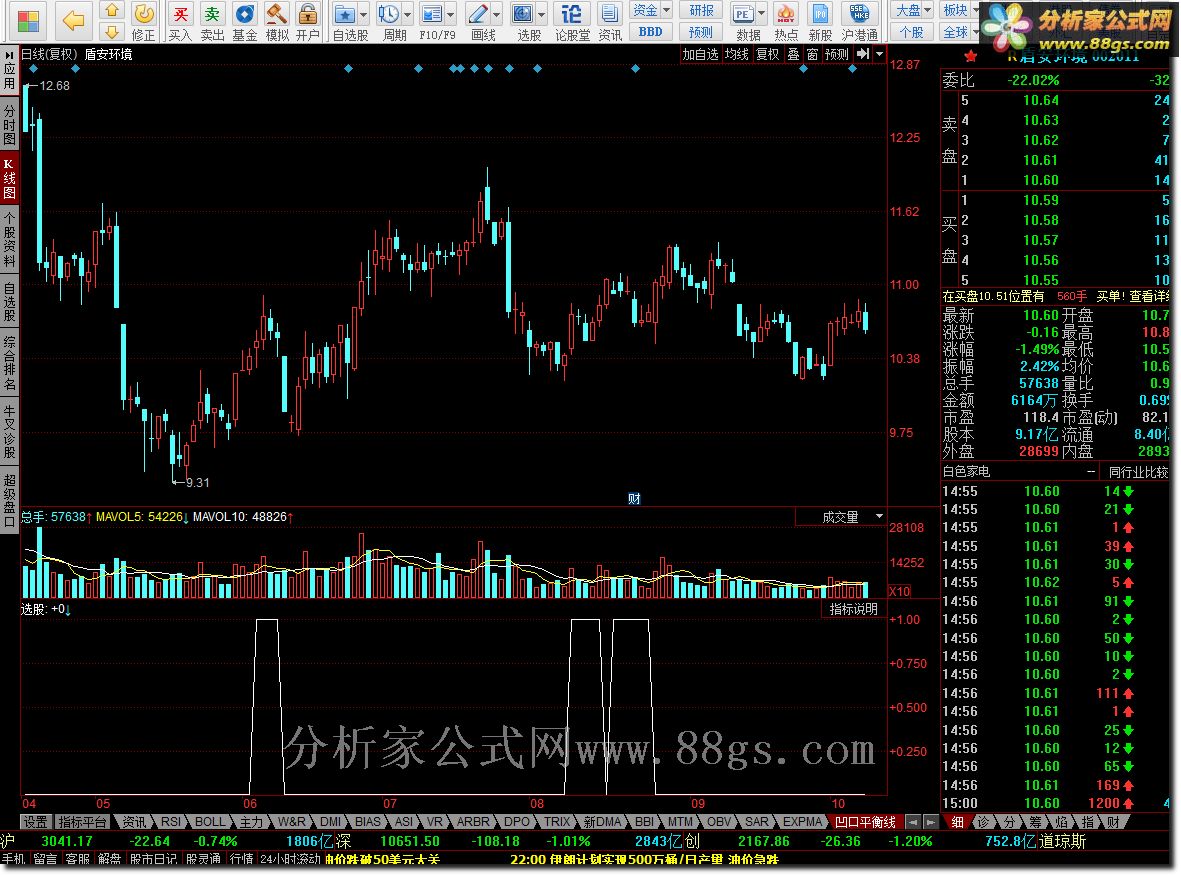Open the 资金 dropdown
The height and width of the screenshot is (875, 1181).
click(x=651, y=10)
